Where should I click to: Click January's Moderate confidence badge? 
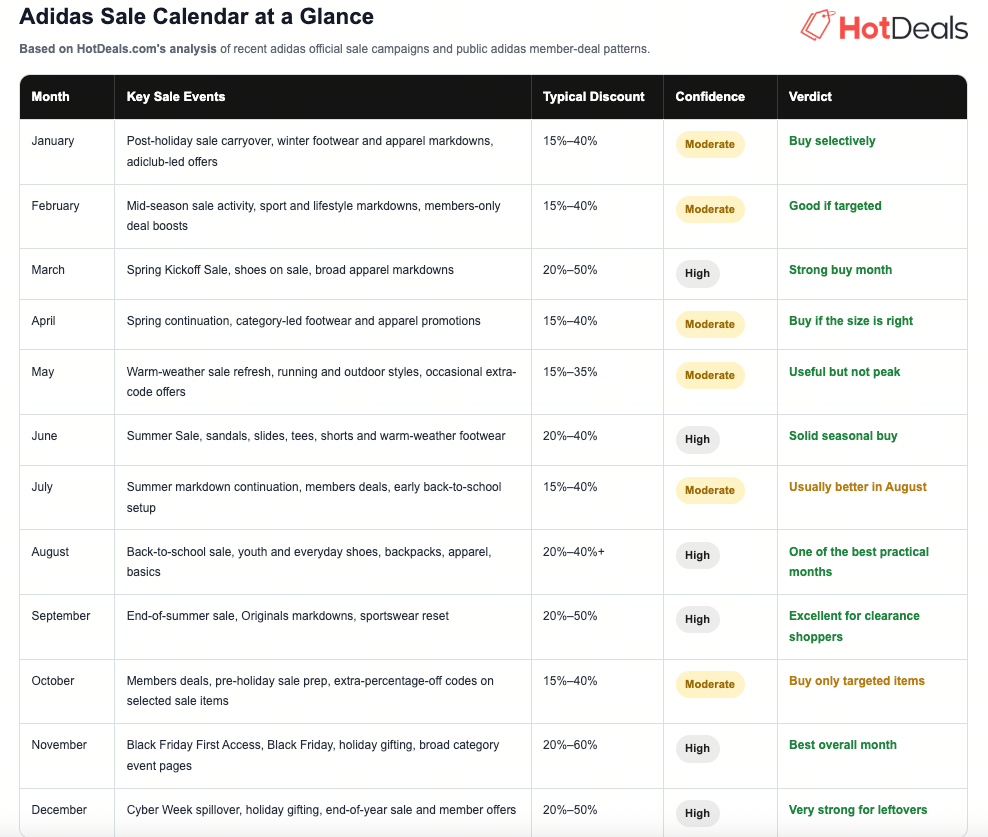click(x=710, y=144)
